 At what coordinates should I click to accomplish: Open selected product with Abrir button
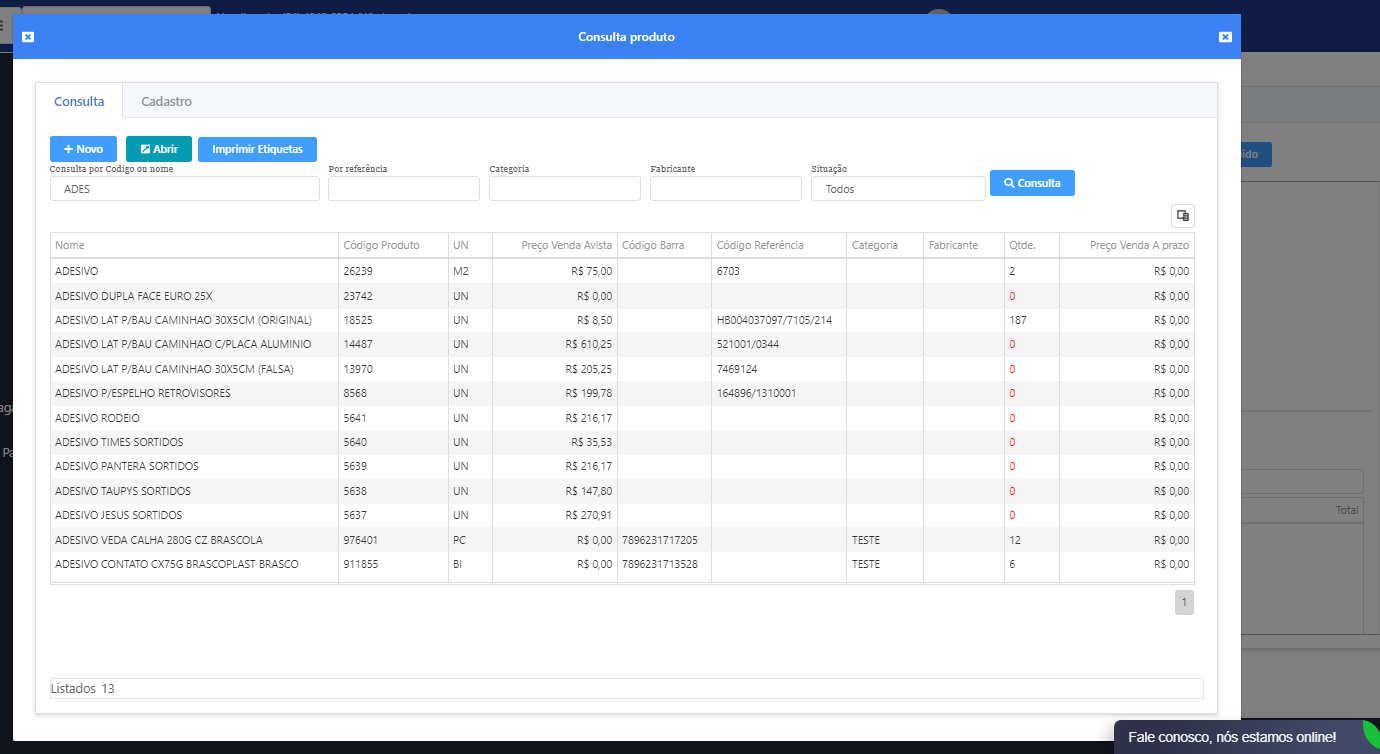[x=159, y=149]
